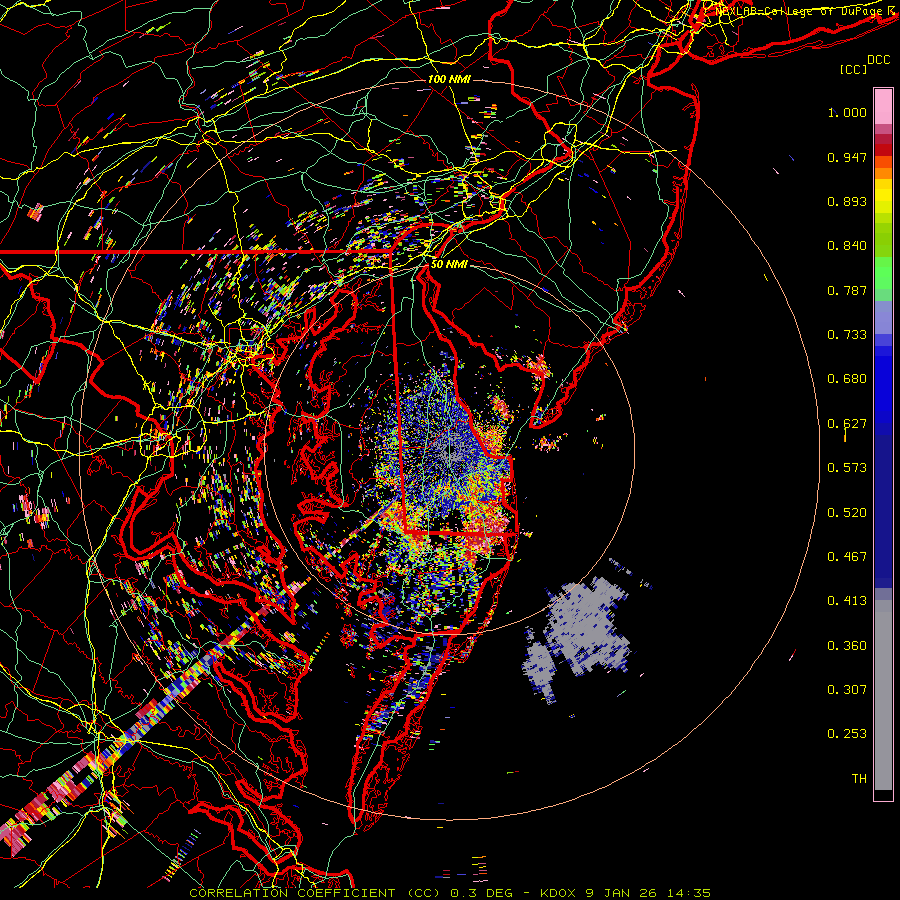Click the 0.893 legend value
The width and height of the screenshot is (900, 900).
(x=847, y=201)
